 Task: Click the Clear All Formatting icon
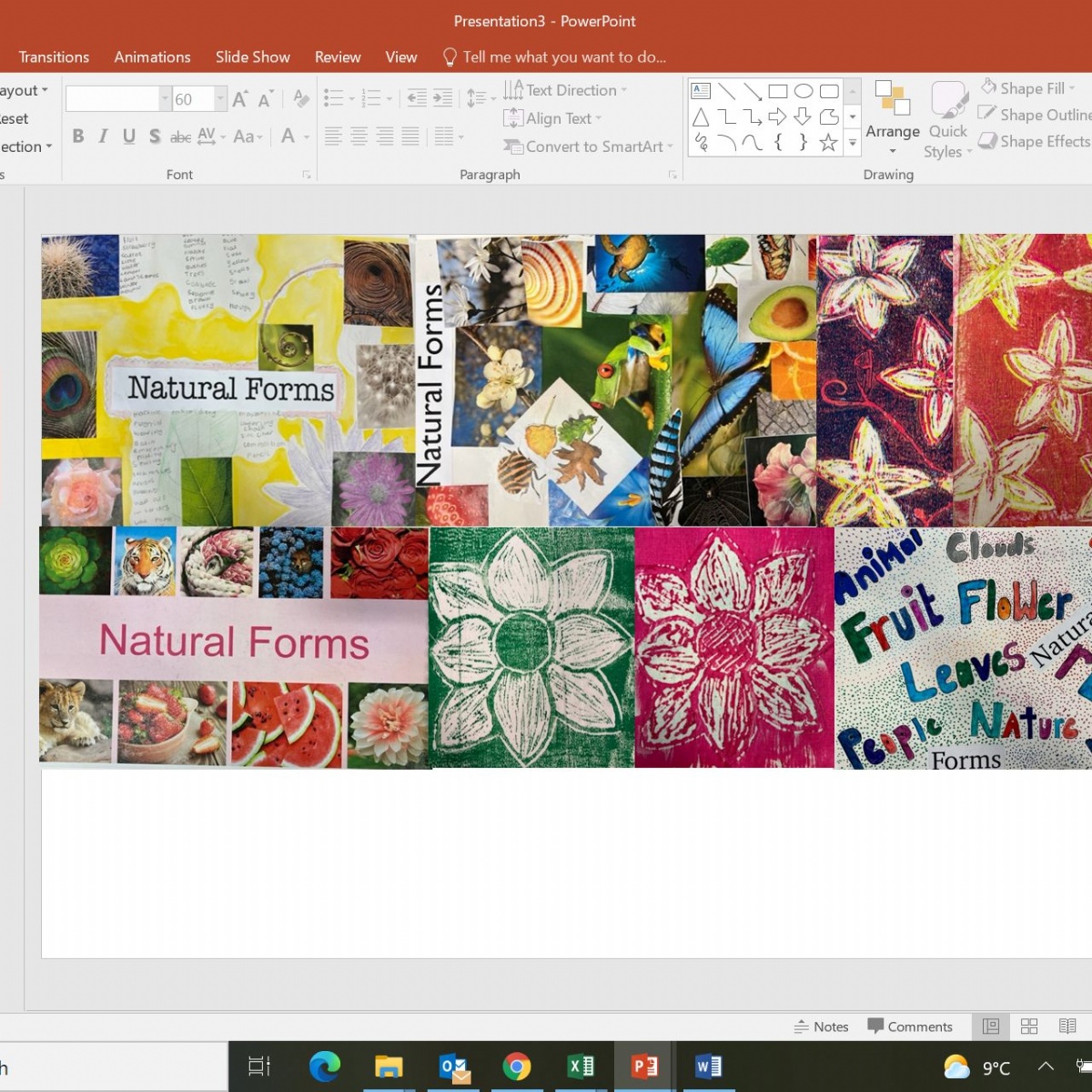(300, 99)
